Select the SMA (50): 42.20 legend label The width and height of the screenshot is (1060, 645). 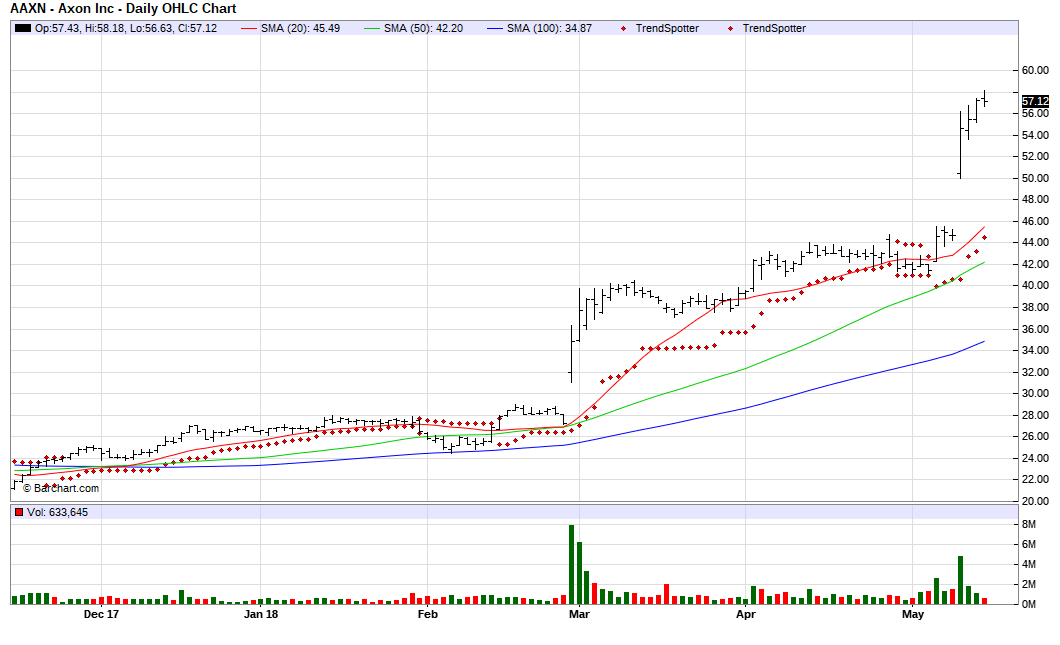click(423, 28)
